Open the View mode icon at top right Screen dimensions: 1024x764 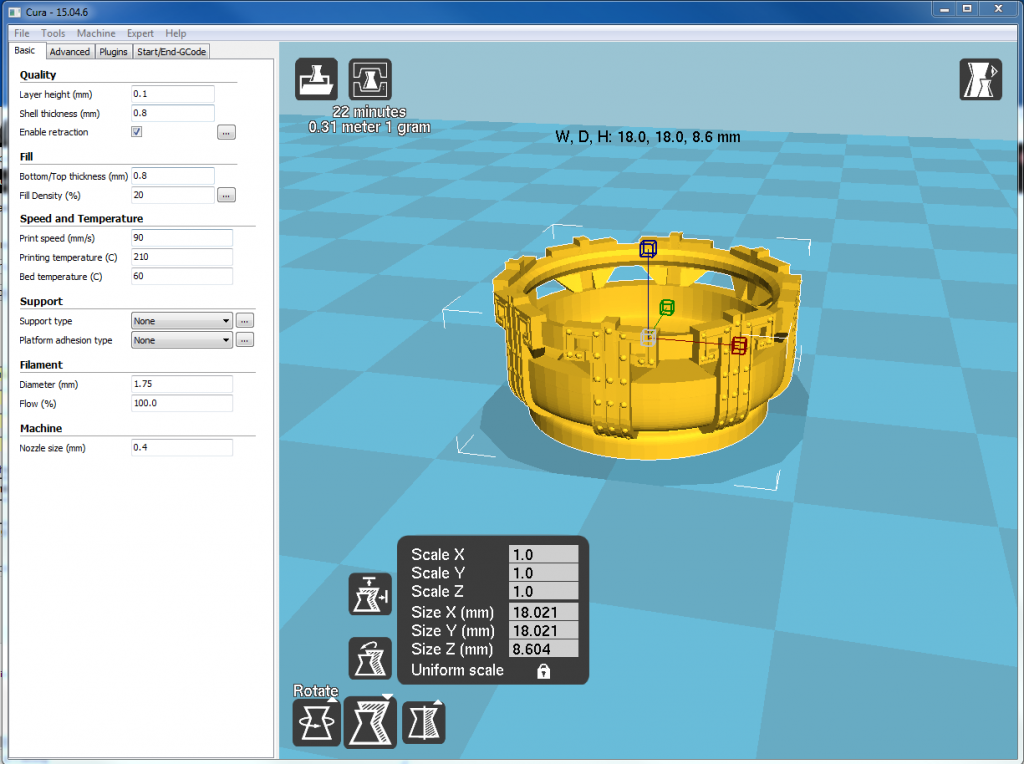click(980, 80)
